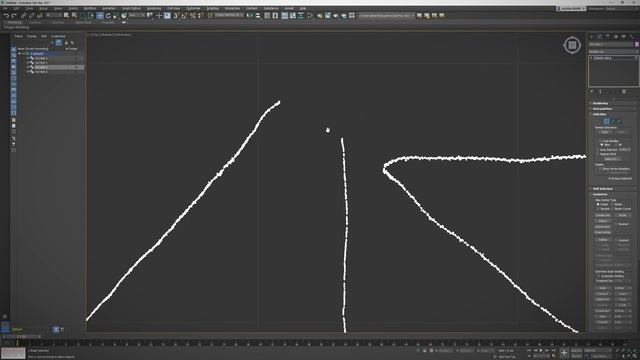This screenshot has height=360, width=640.
Task: Enable the Show Vertex Numbers checkbox
Action: pos(600,169)
